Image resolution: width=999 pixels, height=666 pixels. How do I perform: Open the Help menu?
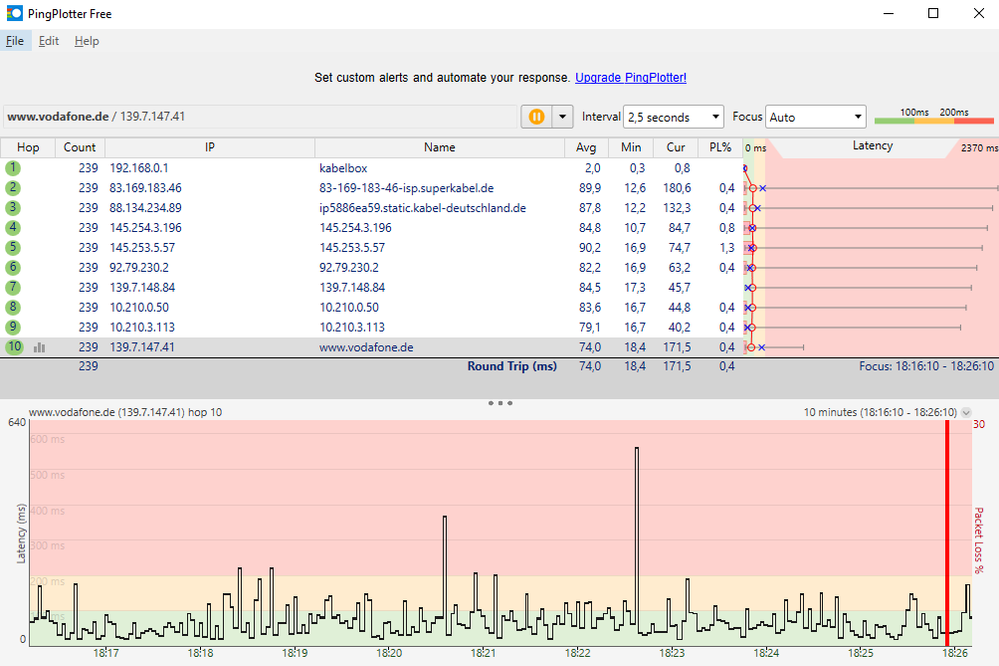point(87,41)
